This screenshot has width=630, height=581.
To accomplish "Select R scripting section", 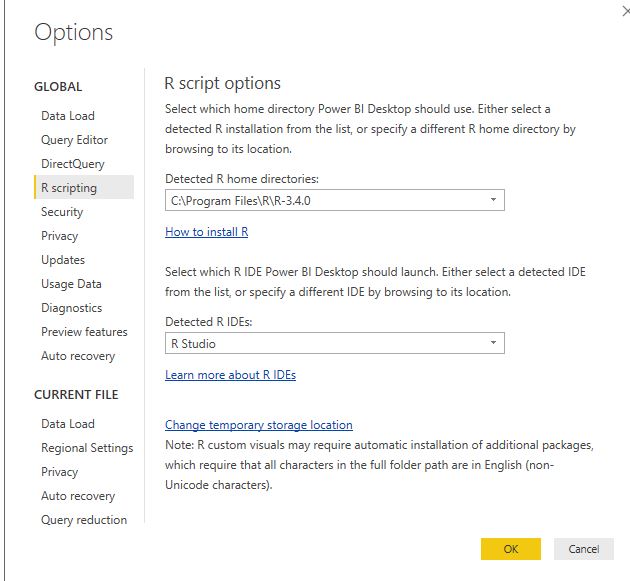I will coord(84,187).
